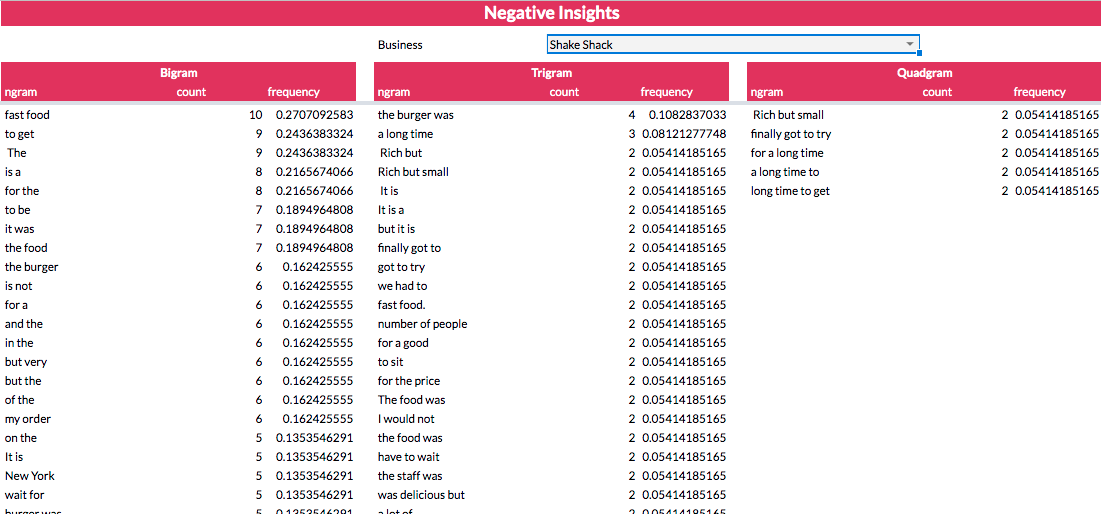
Task: Click the 'to sit' trigram cell
Action: click(x=390, y=362)
